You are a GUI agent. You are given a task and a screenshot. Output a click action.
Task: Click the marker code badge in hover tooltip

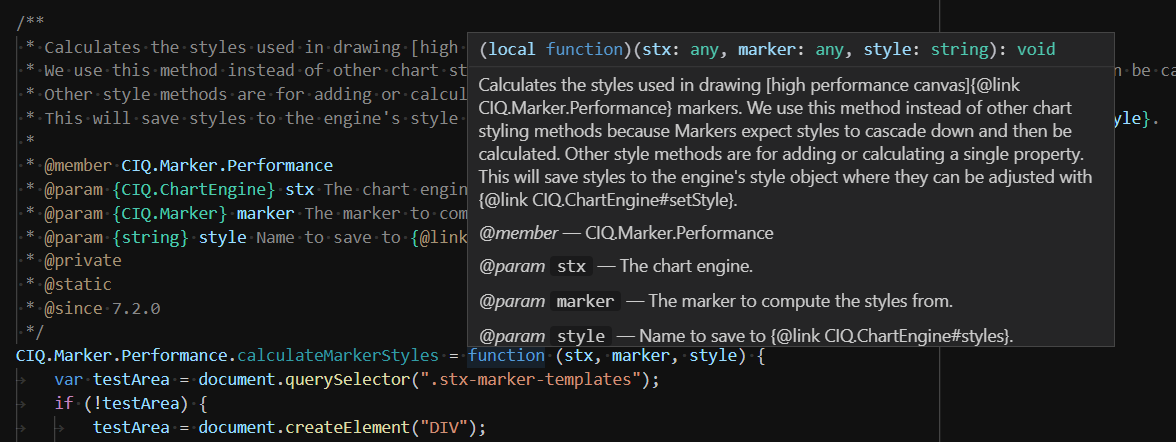click(x=586, y=301)
